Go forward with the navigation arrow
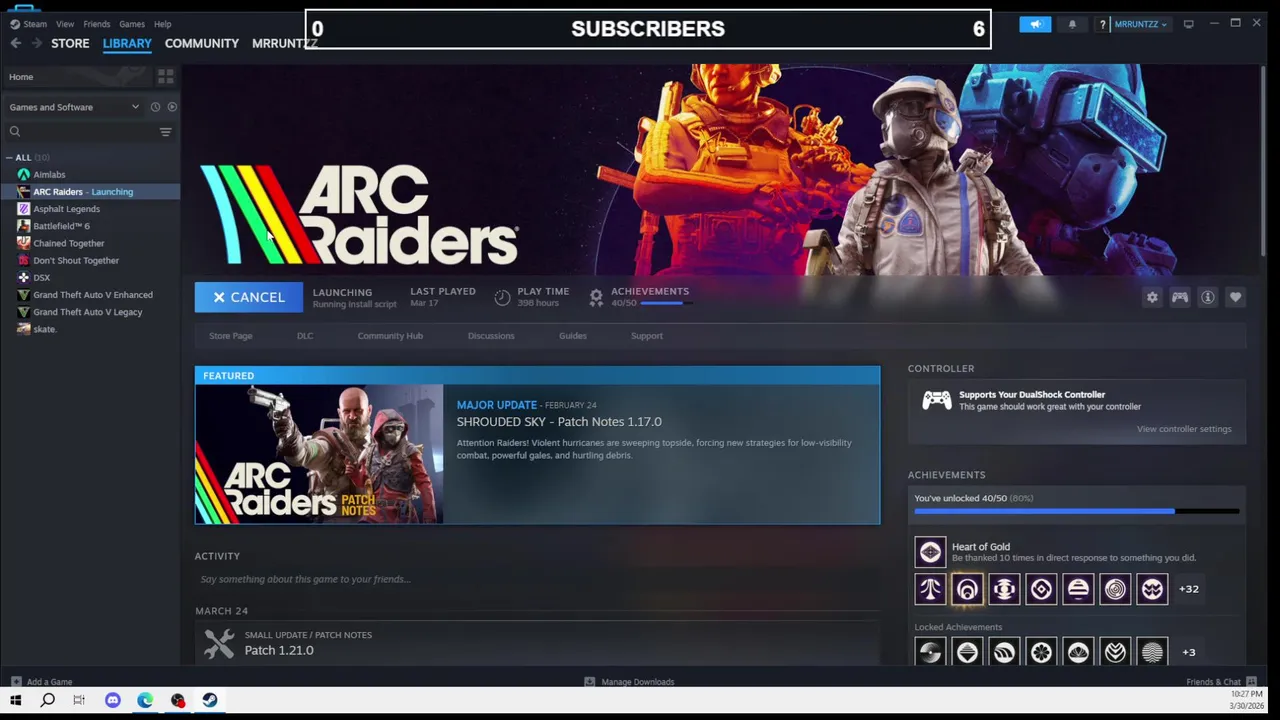 pyautogui.click(x=37, y=43)
